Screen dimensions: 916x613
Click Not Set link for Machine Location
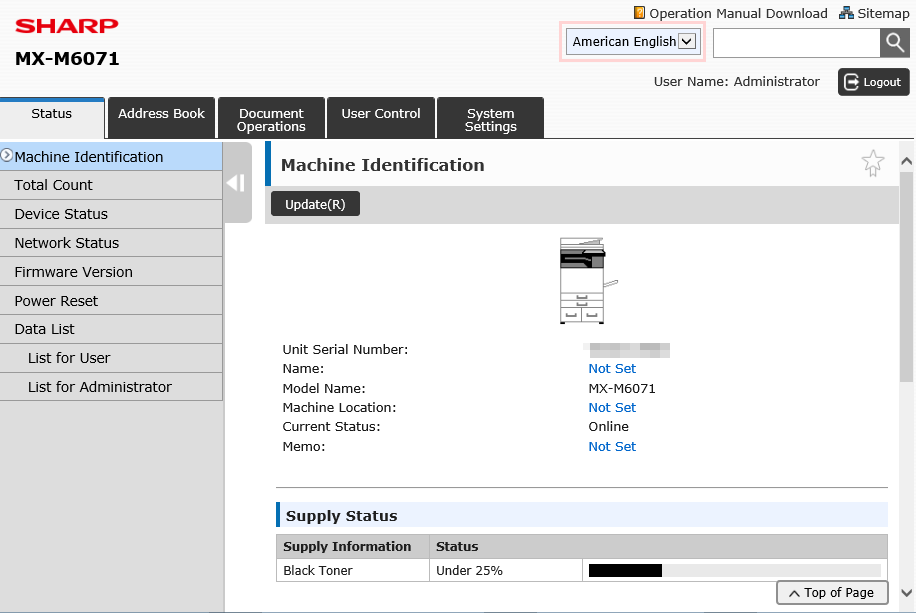pyautogui.click(x=612, y=407)
